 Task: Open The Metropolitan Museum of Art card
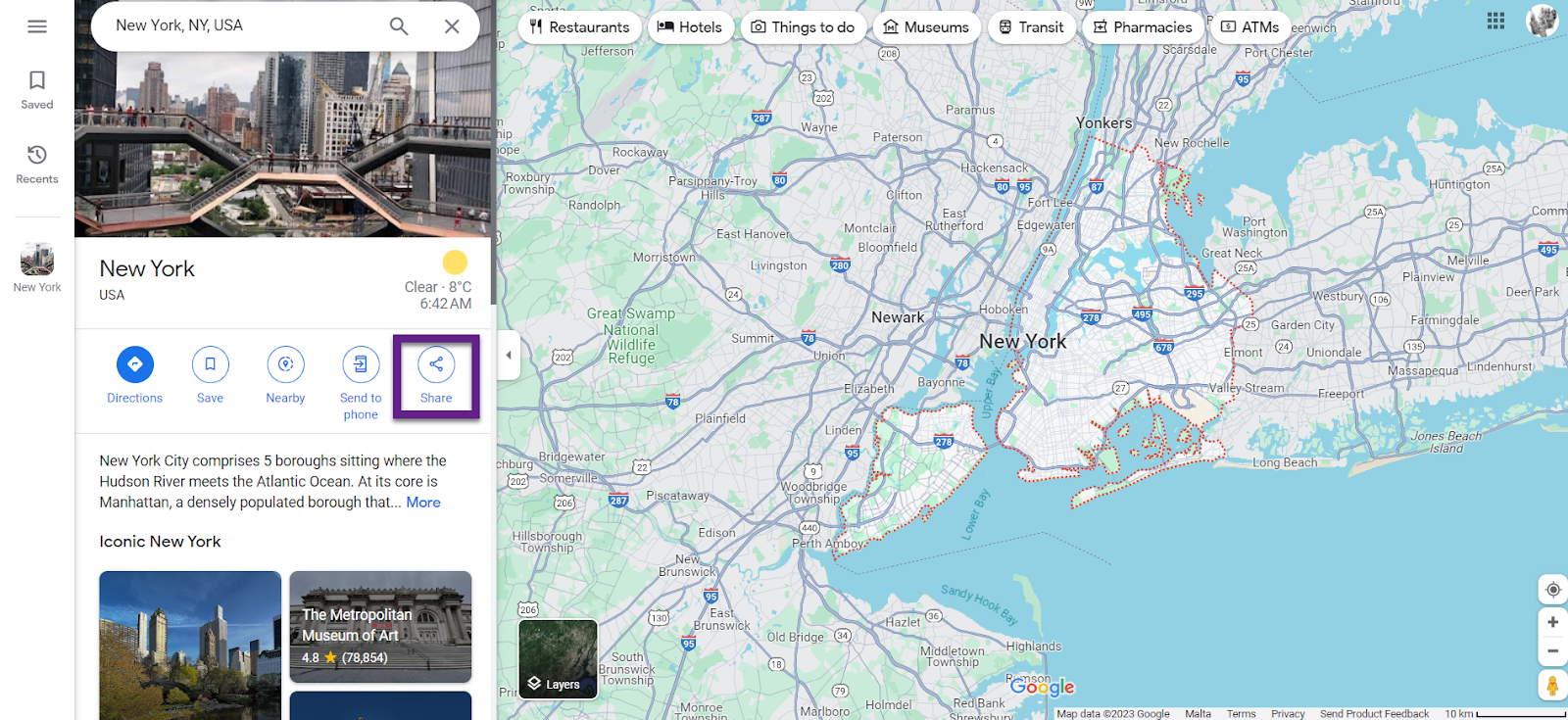[380, 627]
